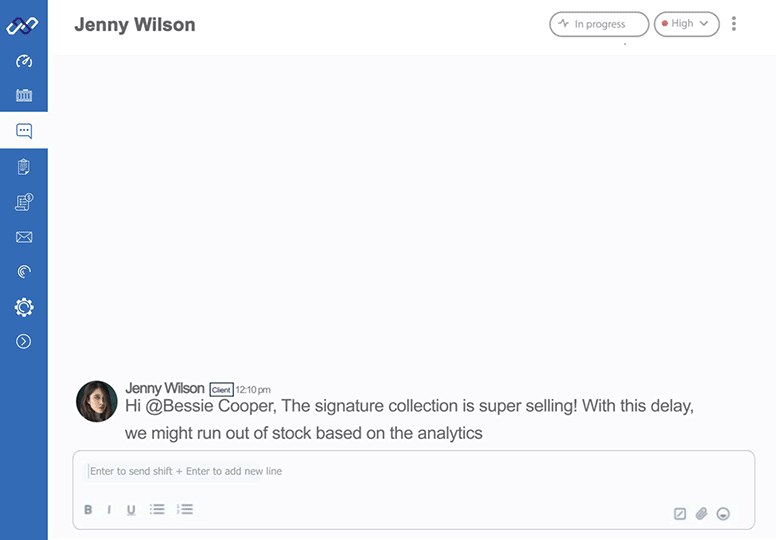Toggle bold text formatting
The height and width of the screenshot is (540, 776).
coord(88,510)
